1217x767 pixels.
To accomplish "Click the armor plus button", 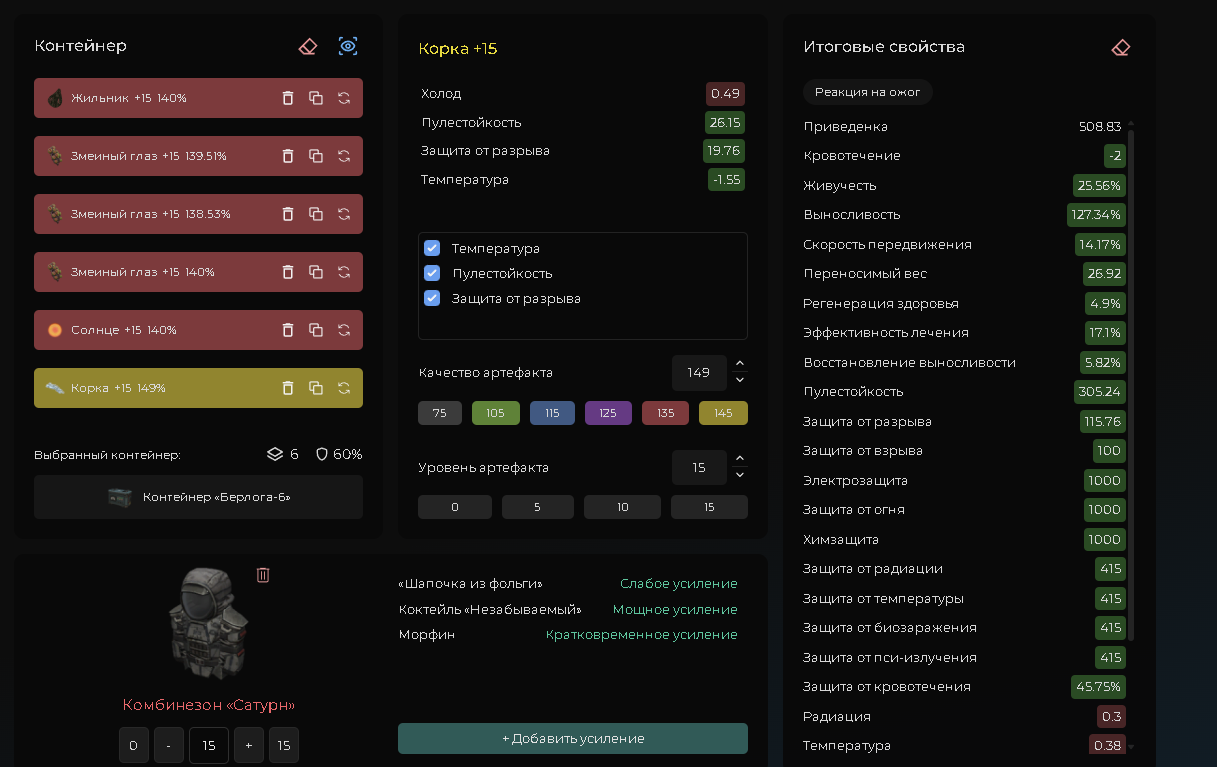I will click(249, 746).
